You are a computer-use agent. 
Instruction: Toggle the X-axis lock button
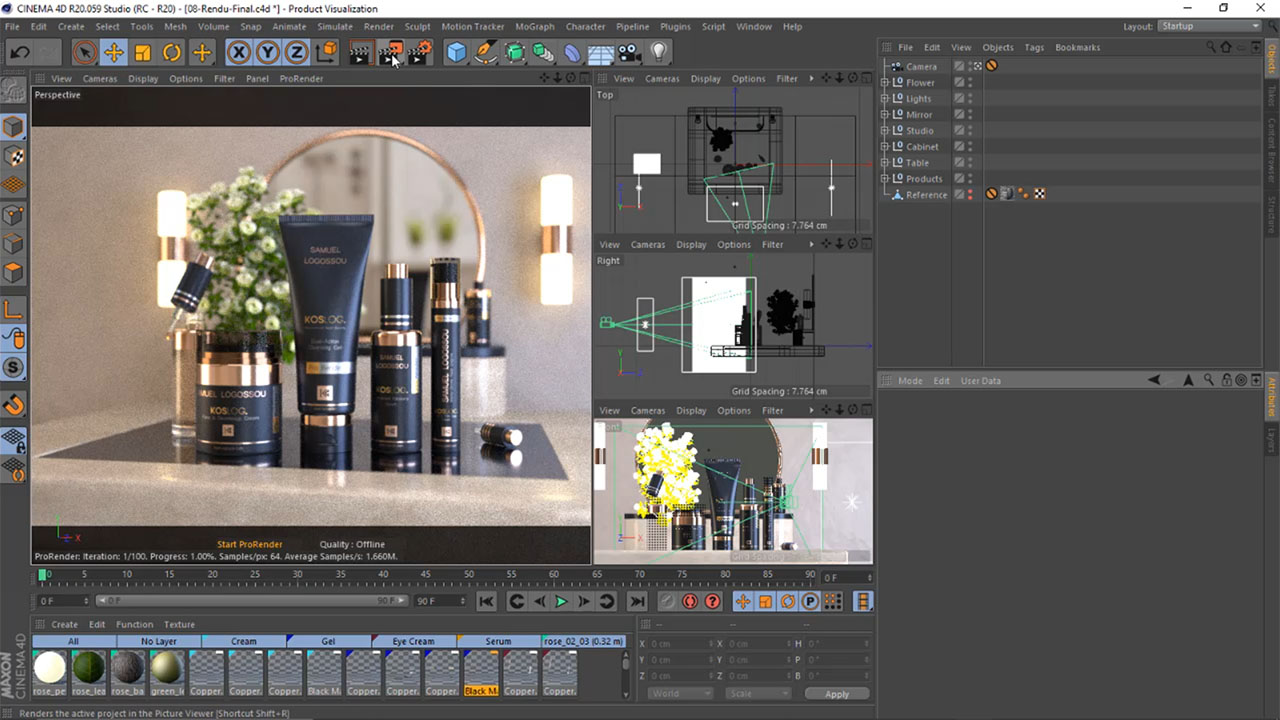[x=238, y=53]
